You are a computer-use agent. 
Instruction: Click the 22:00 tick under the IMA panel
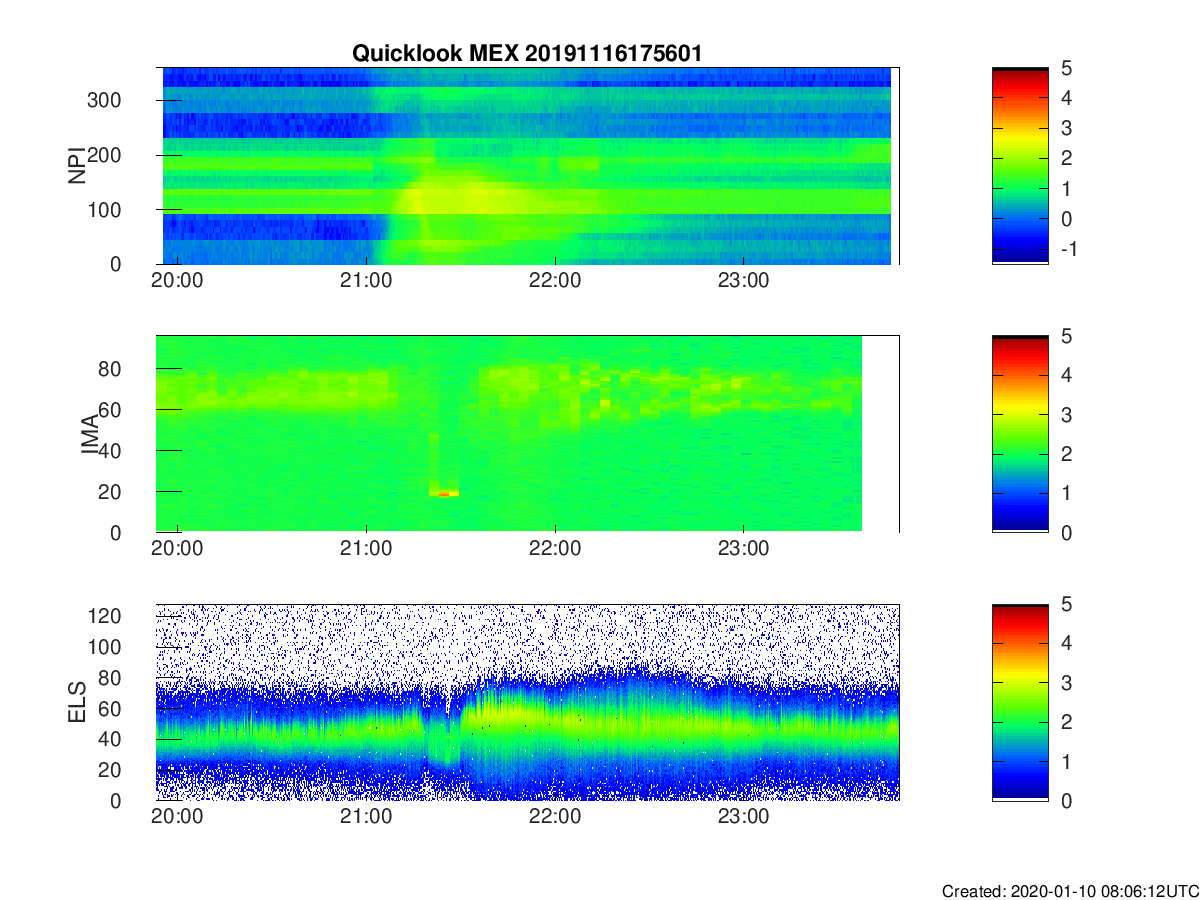555,549
